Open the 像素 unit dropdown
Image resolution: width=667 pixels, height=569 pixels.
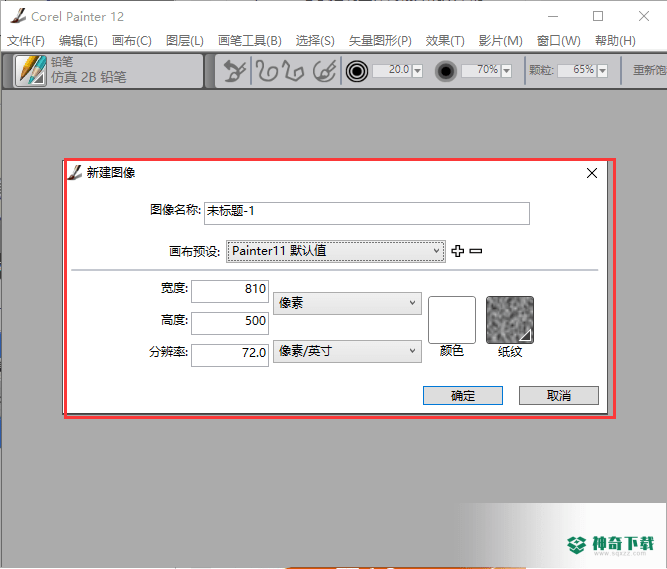tap(347, 303)
